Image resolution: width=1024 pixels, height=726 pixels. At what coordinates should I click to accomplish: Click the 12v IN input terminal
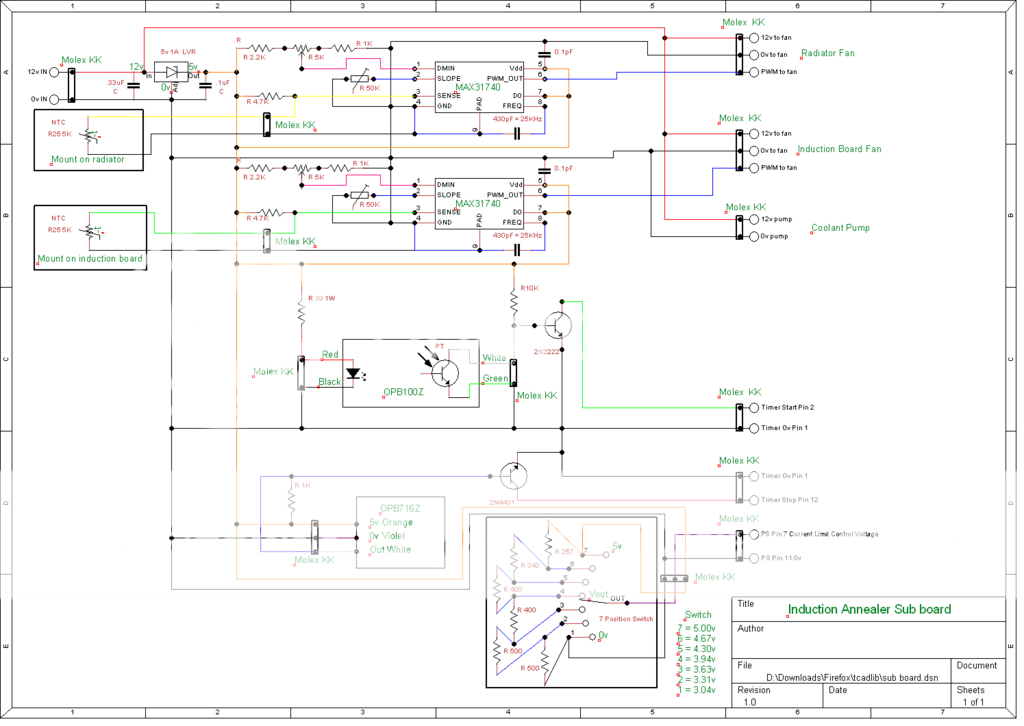(54, 72)
